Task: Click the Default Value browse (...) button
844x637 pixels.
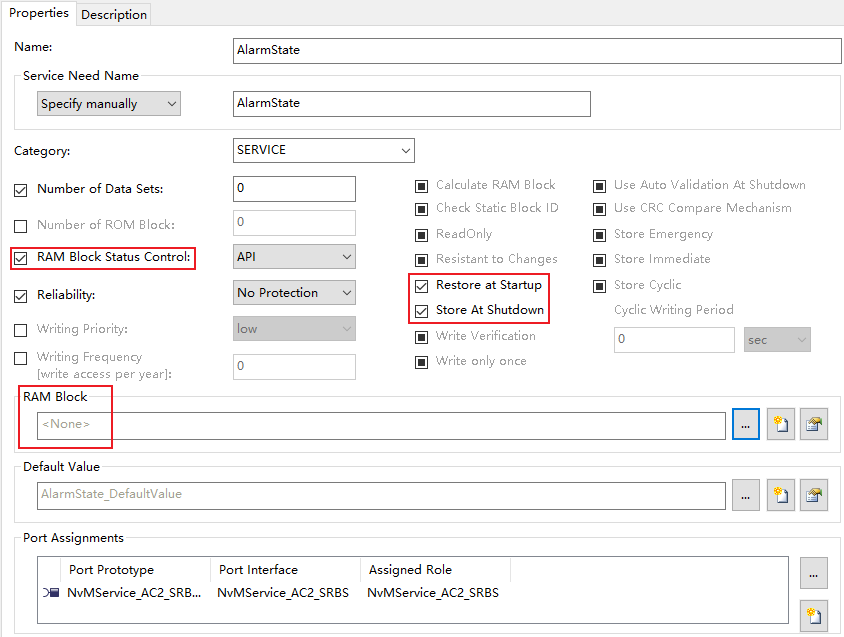Action: click(745, 495)
